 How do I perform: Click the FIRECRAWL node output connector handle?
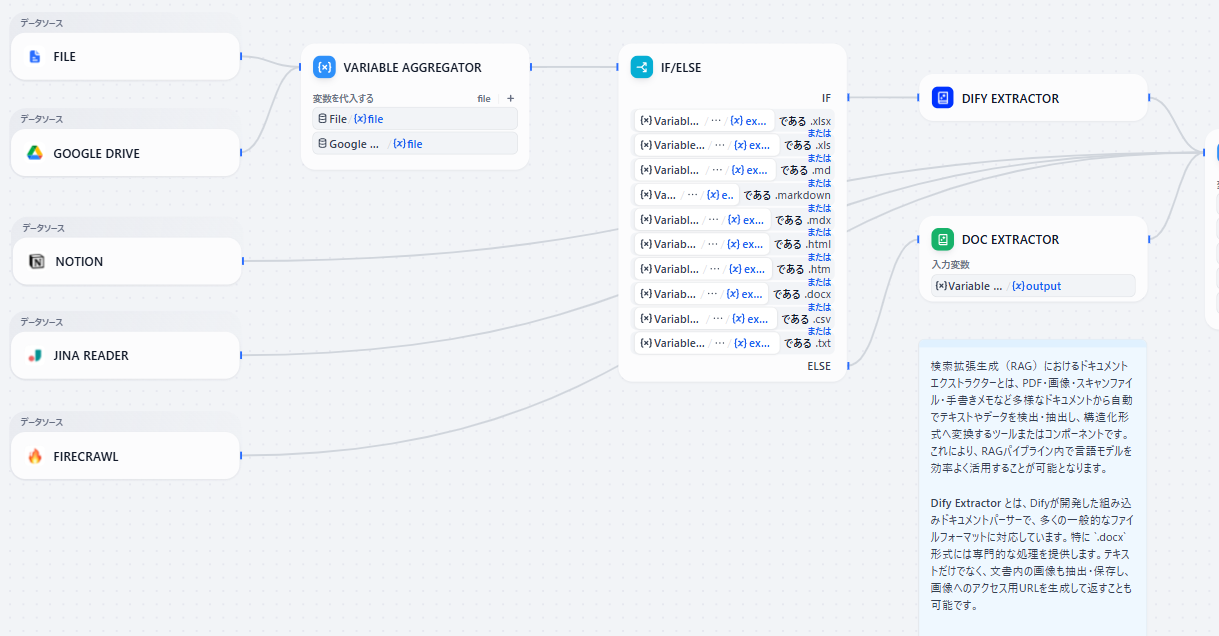coord(241,456)
